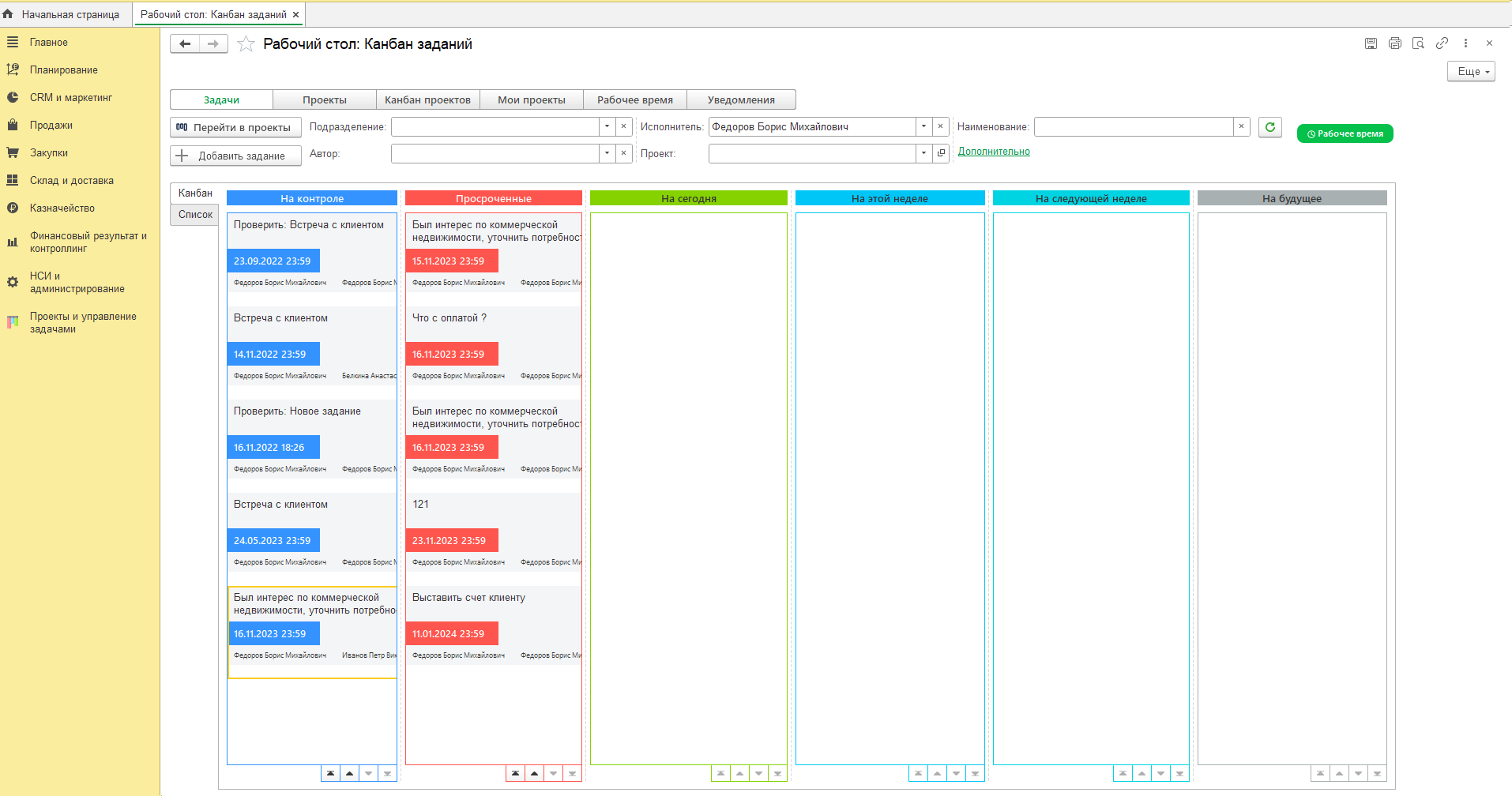1512x796 pixels.
Task: Switch to Мои проекты tab
Action: 532,100
